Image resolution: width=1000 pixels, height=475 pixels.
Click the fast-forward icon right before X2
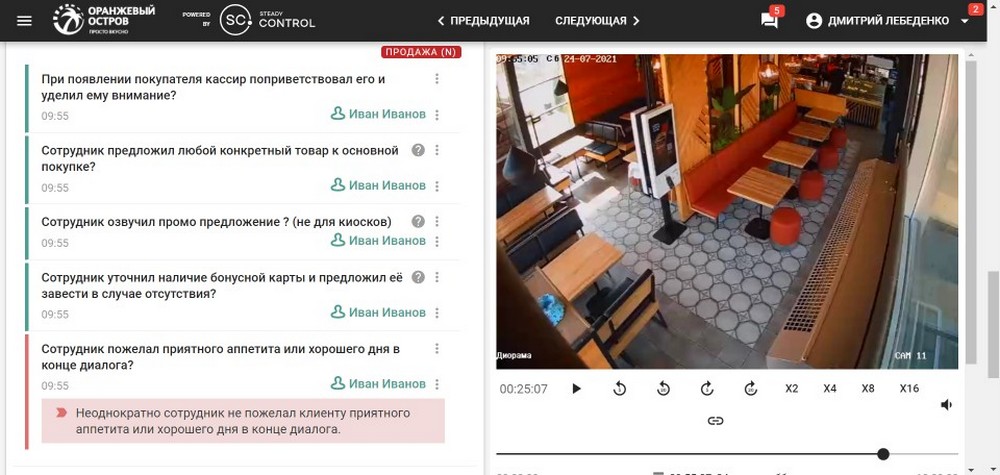tap(751, 389)
